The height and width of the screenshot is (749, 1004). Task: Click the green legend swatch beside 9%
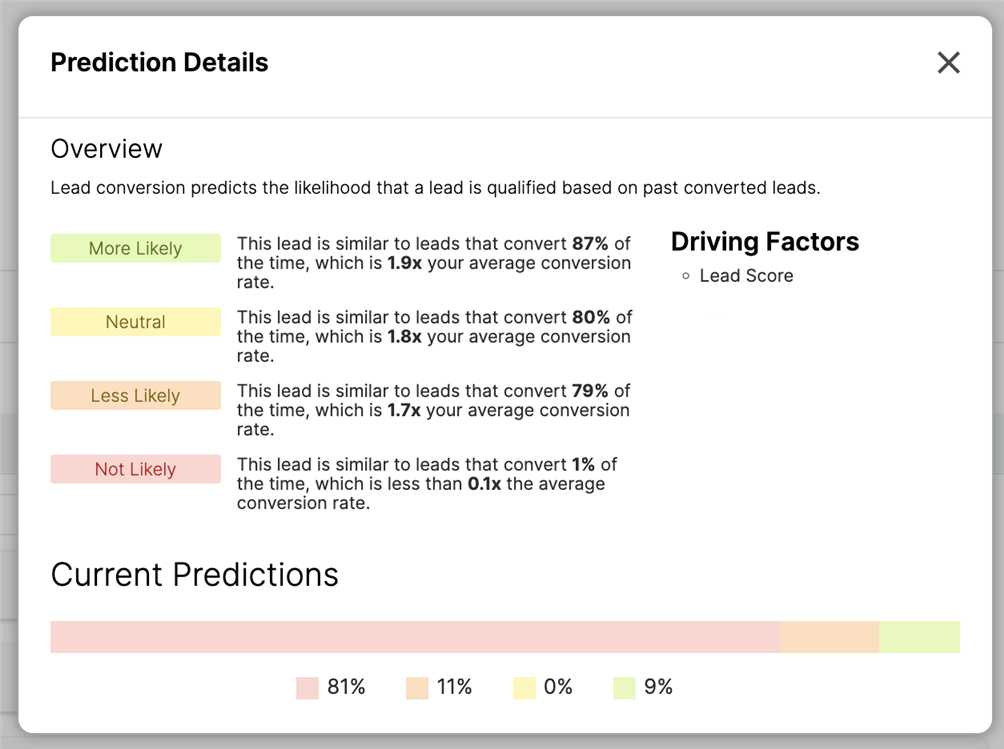(x=624, y=687)
